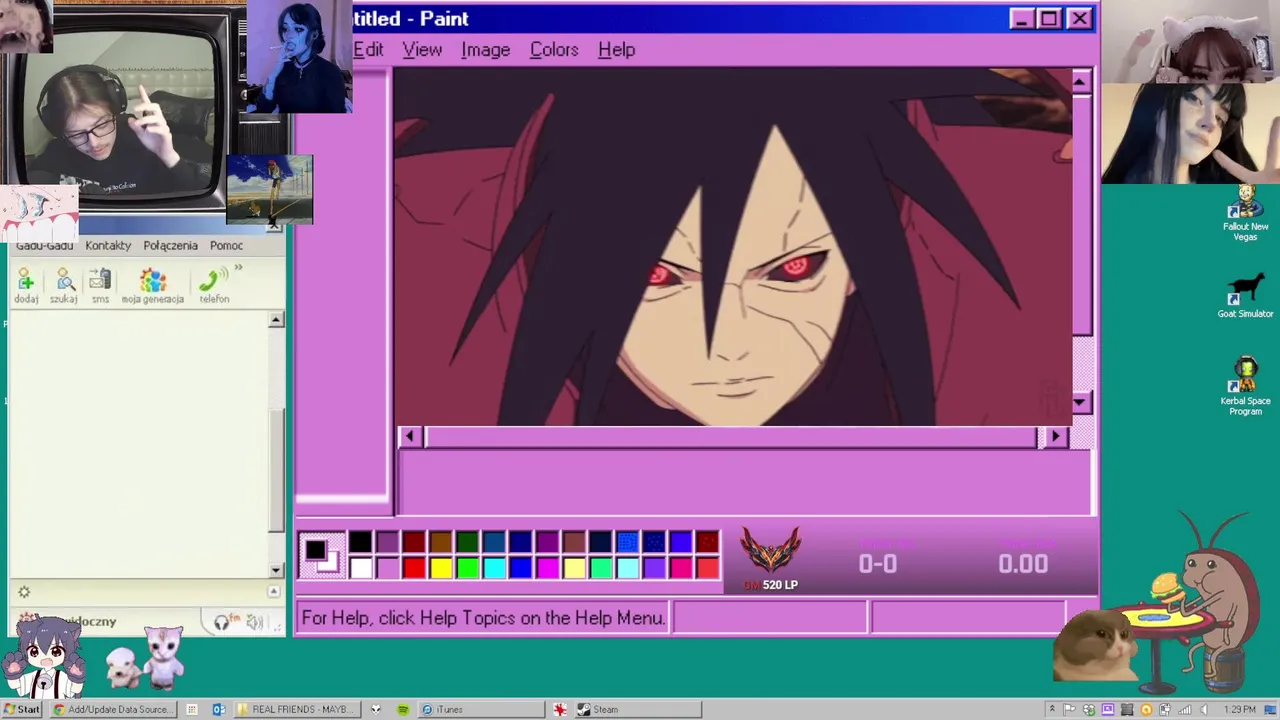This screenshot has width=1280, height=720.
Task: Click Paint horizontal scroll left arrow
Action: tap(409, 436)
